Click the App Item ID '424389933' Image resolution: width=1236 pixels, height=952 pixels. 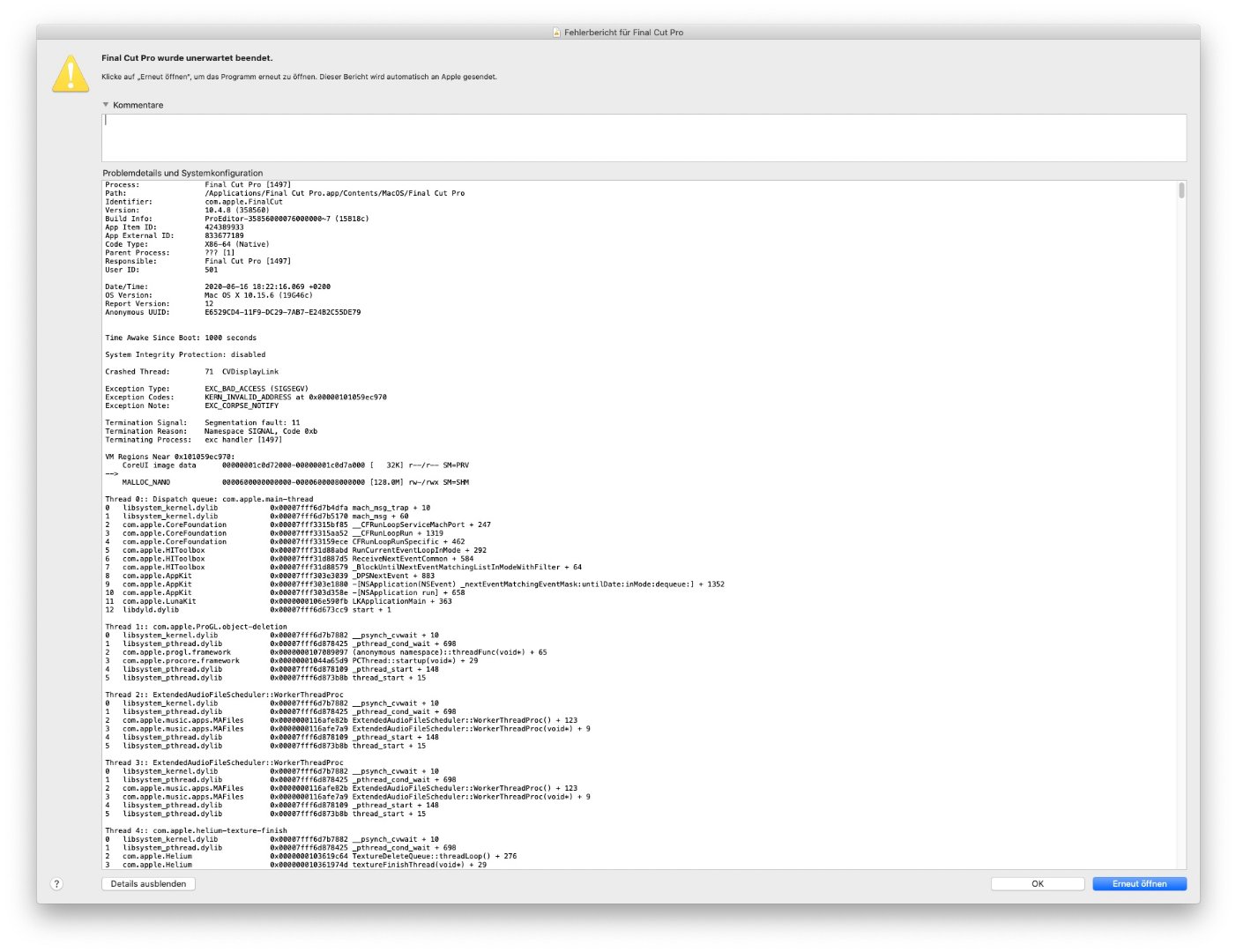224,227
